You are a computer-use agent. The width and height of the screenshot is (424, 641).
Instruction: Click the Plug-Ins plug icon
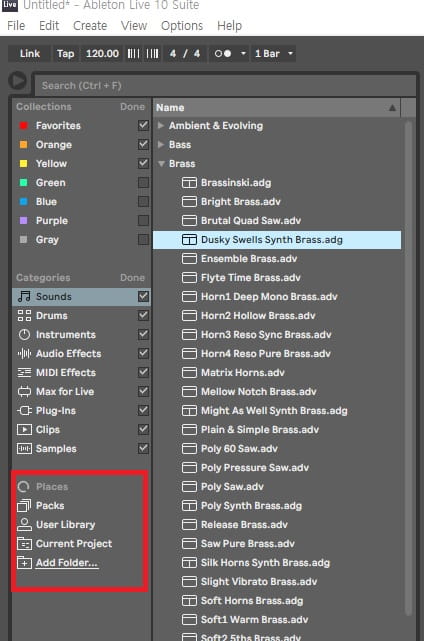pyautogui.click(x=24, y=410)
